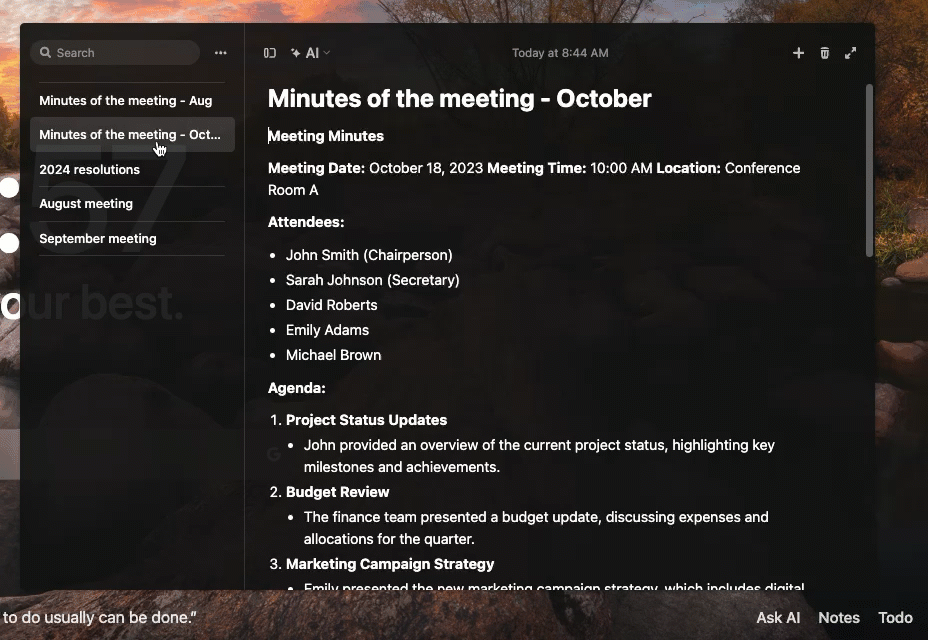Open the 'August meeting' note
The image size is (928, 640).
click(x=86, y=204)
